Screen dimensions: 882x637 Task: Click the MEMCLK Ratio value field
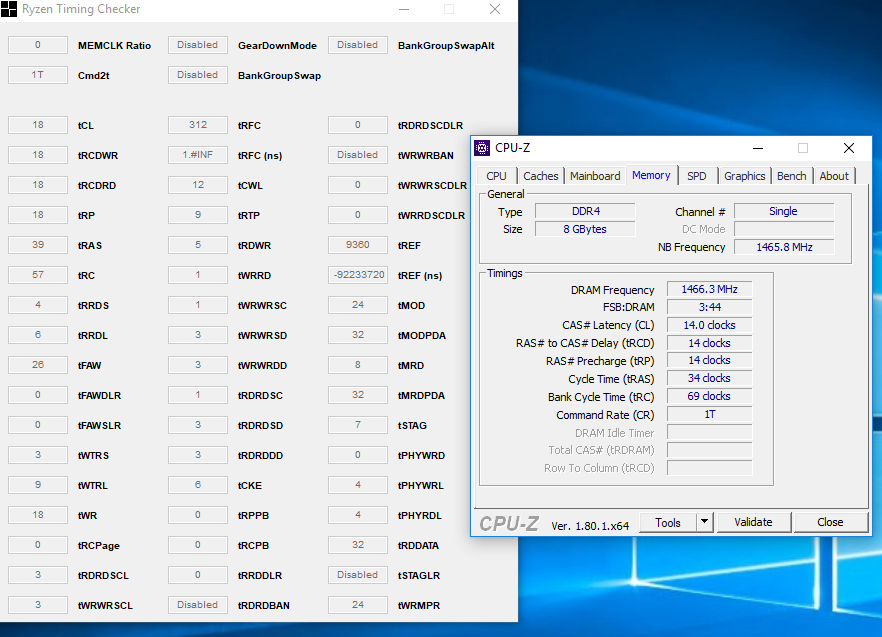(38, 45)
